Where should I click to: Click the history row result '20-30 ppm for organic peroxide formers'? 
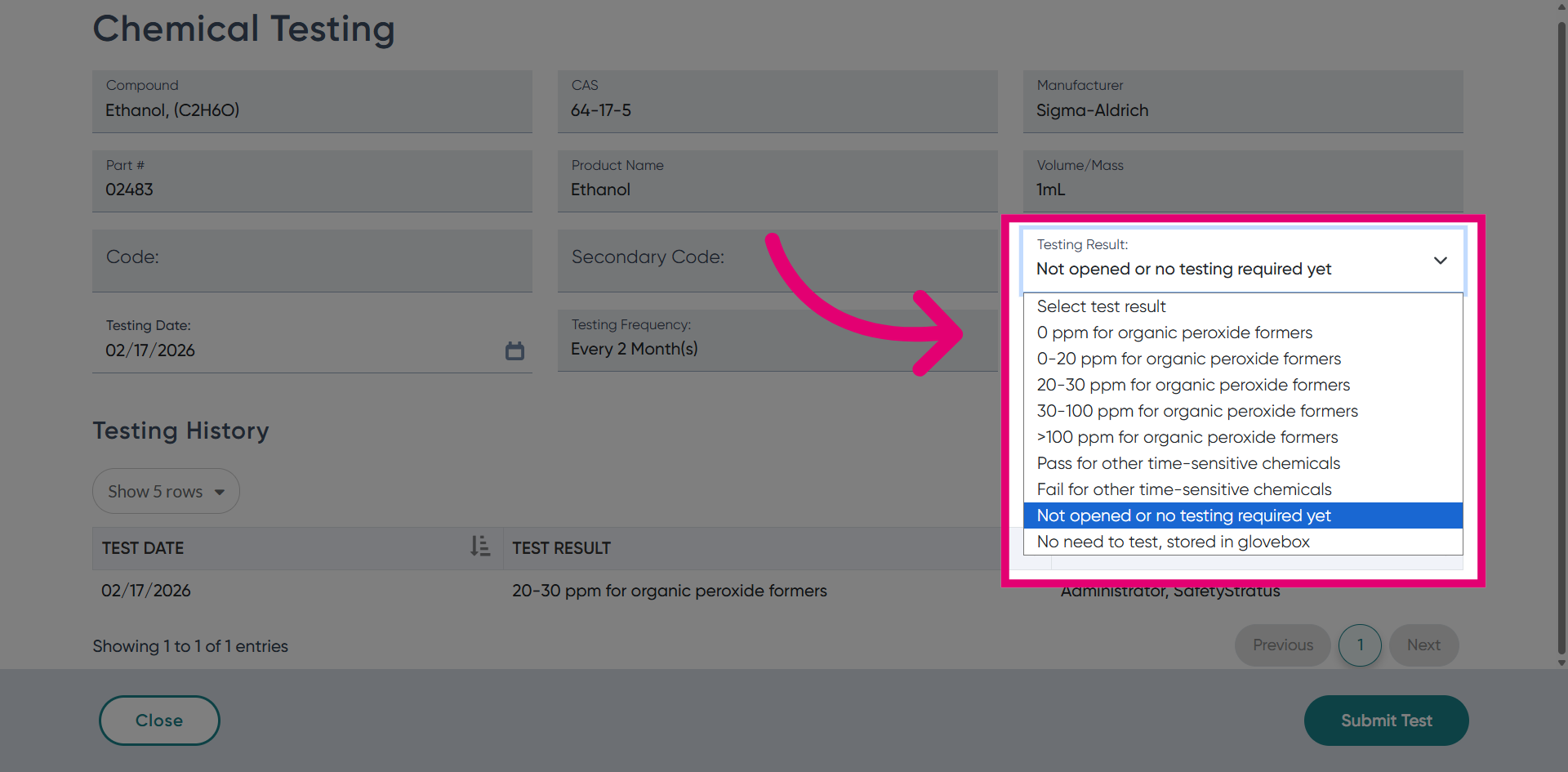pyautogui.click(x=670, y=591)
